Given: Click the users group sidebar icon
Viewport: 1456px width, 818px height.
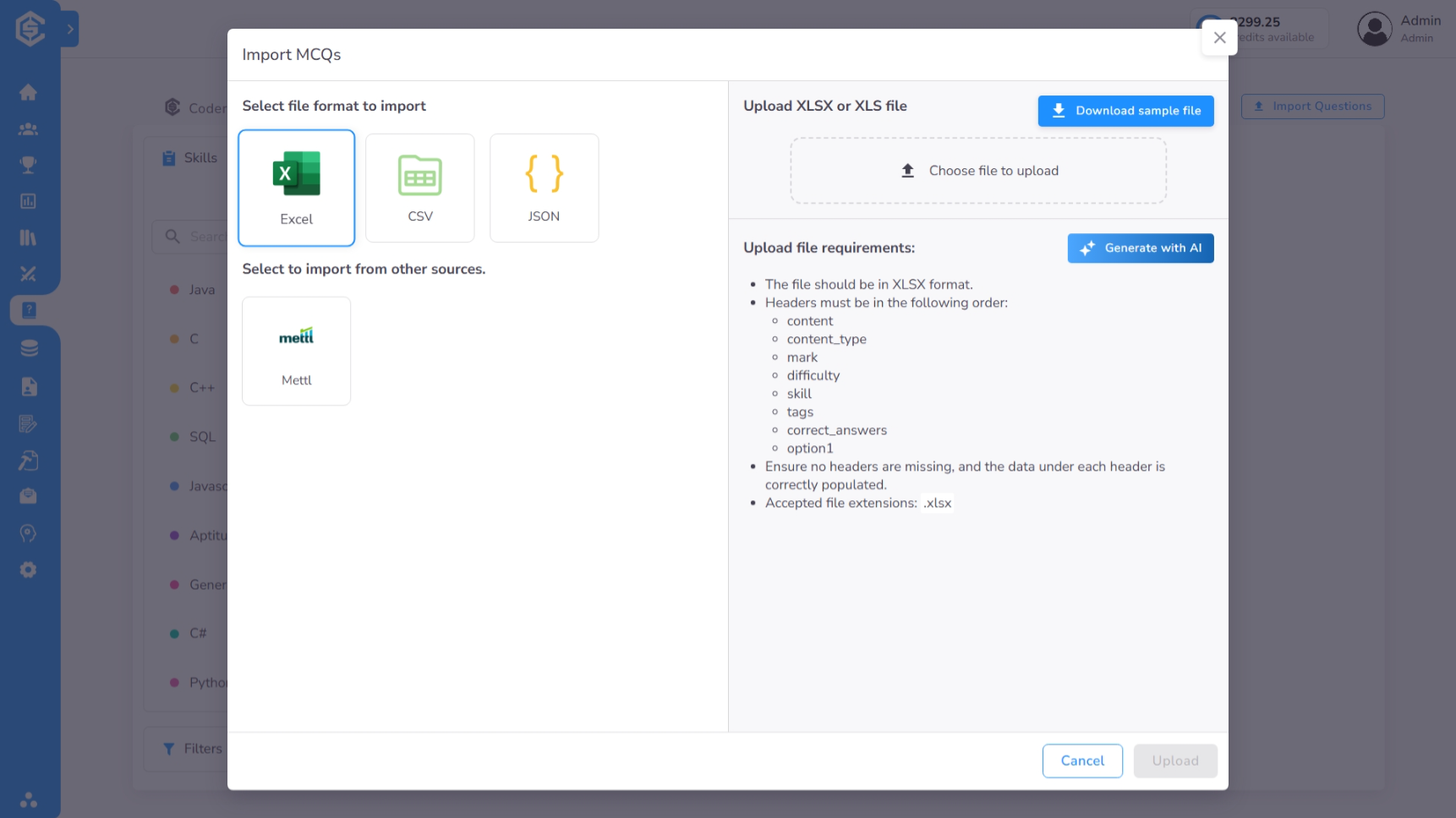Looking at the screenshot, I should pyautogui.click(x=28, y=129).
